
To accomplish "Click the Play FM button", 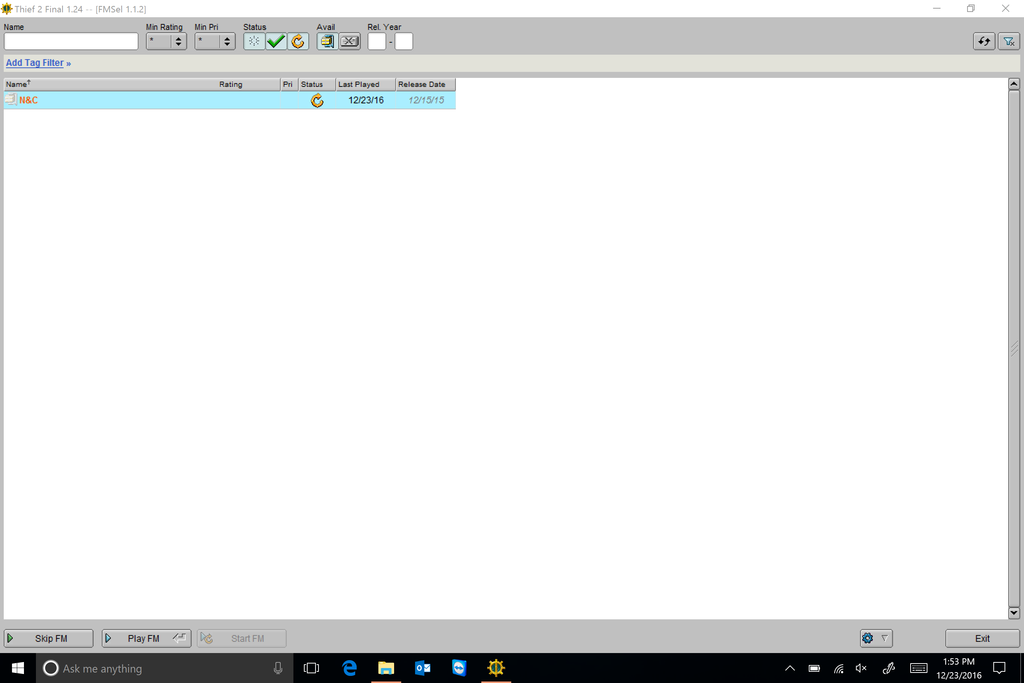I will pyautogui.click(x=146, y=638).
